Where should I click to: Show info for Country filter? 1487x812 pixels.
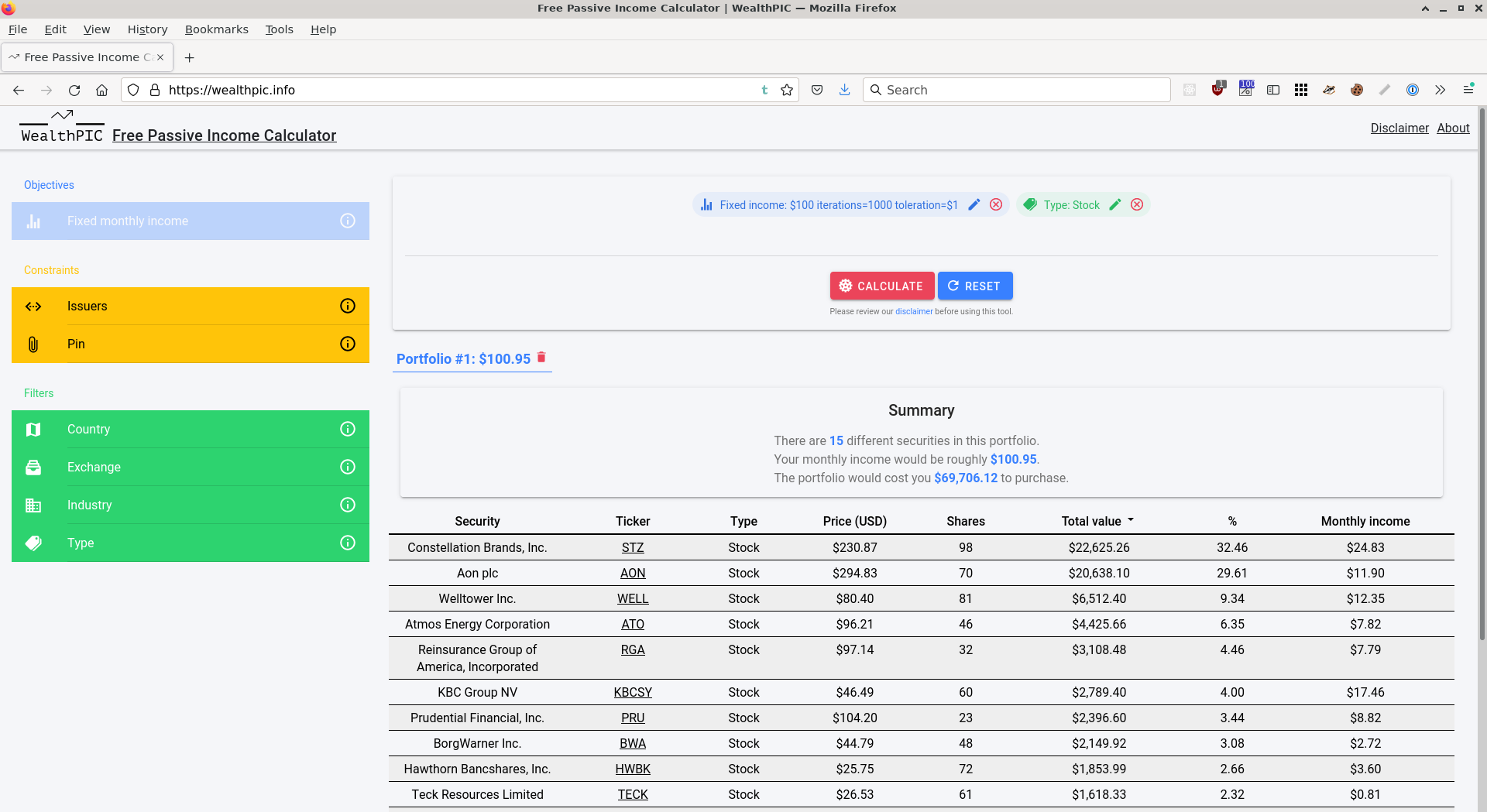click(x=348, y=429)
